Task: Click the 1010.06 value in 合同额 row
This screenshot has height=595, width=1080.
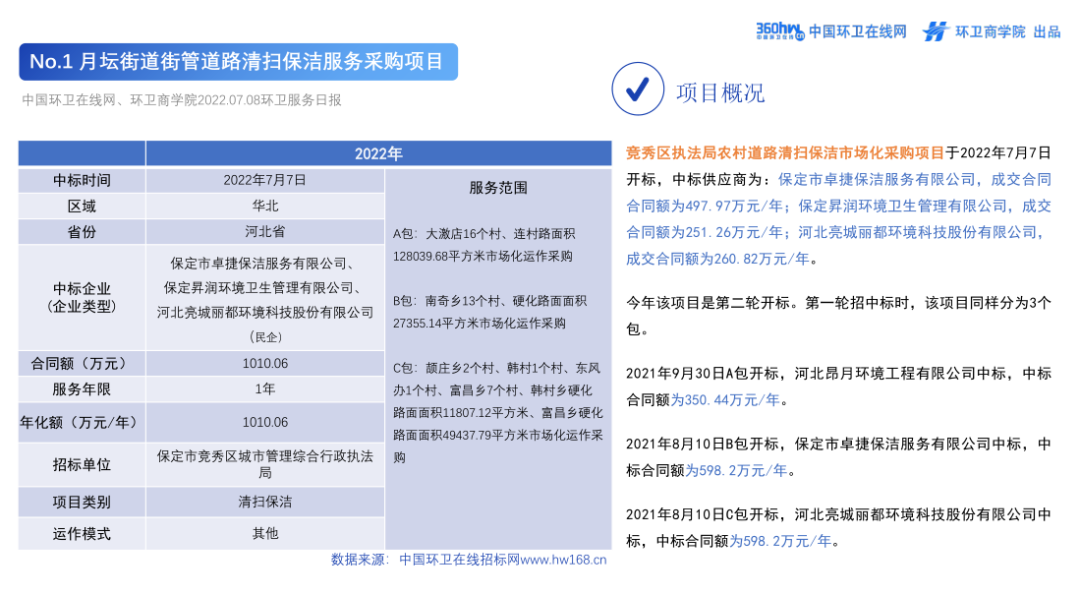Action: pos(265,364)
